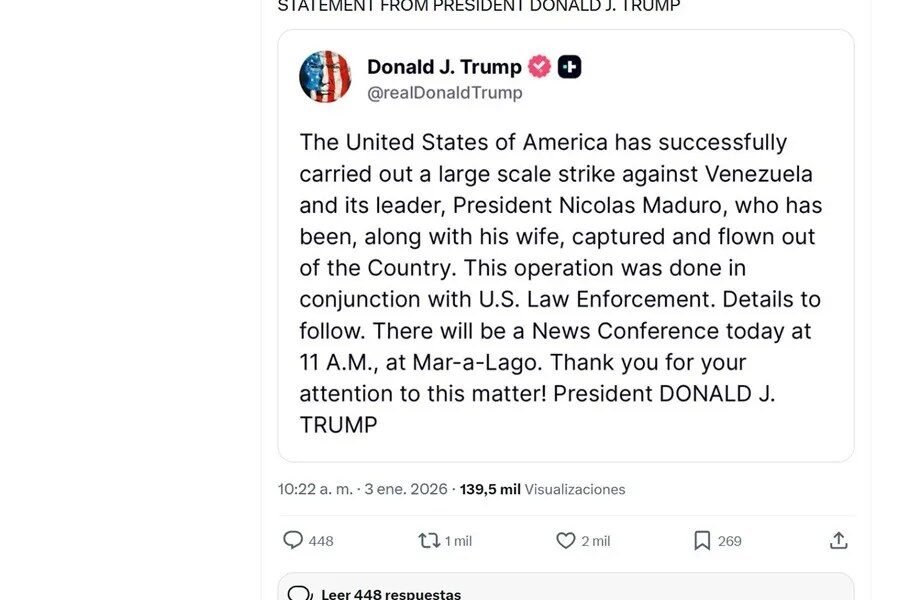Open the flag-themed profile avatar
This screenshot has width=900, height=600.
pyautogui.click(x=325, y=77)
